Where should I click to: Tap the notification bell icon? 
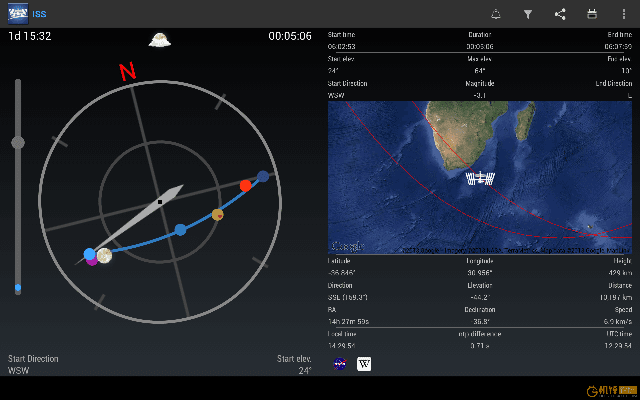pyautogui.click(x=496, y=14)
